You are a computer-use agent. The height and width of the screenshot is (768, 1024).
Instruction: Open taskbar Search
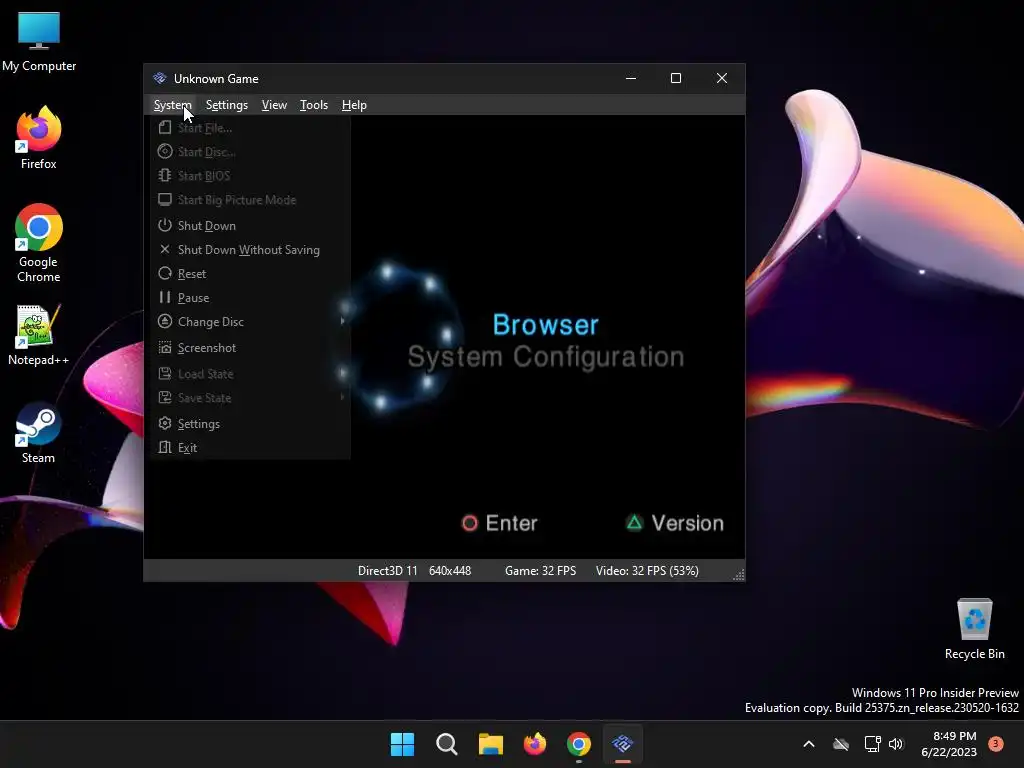pyautogui.click(x=447, y=744)
